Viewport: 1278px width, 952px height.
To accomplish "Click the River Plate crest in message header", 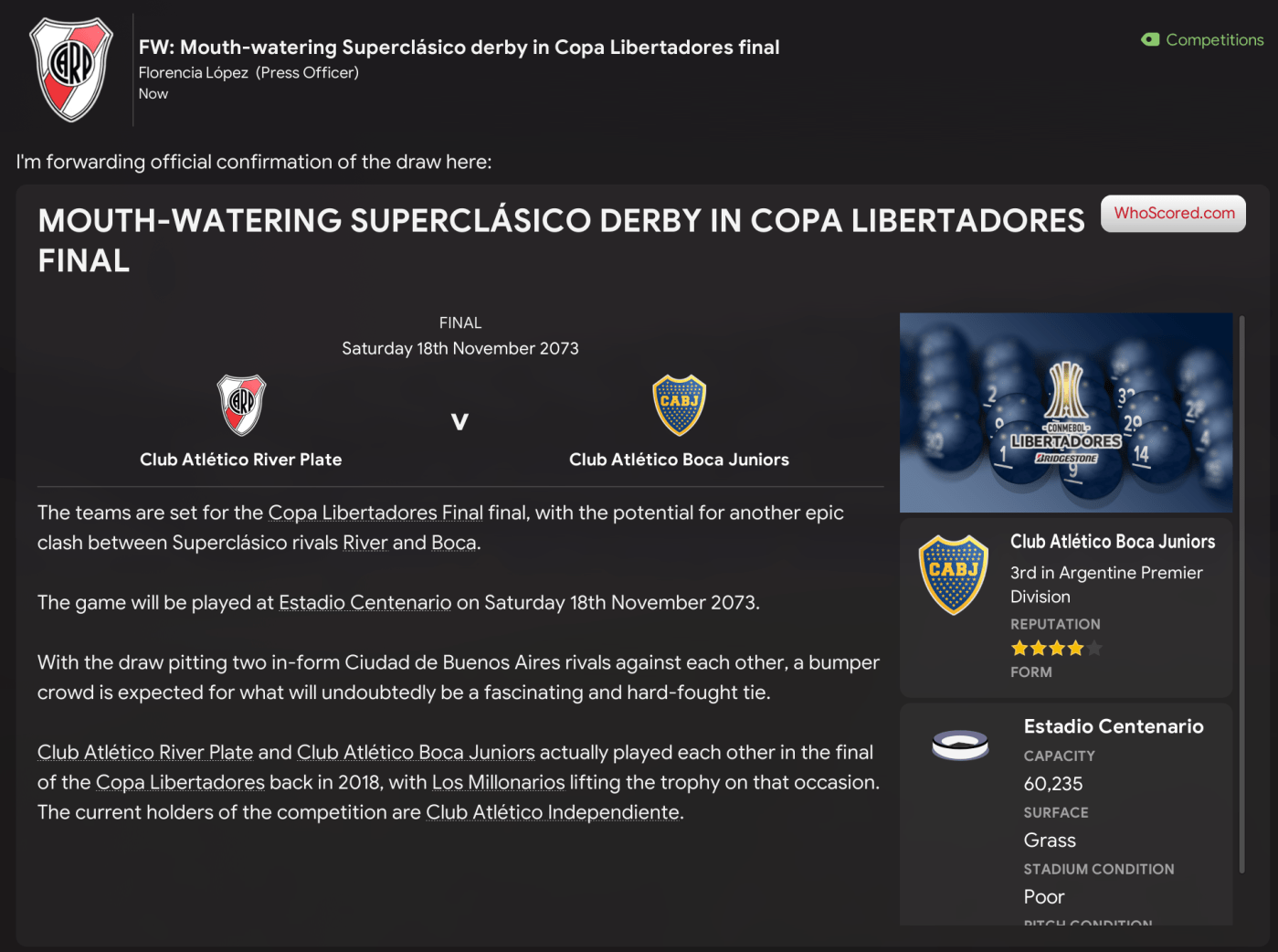I will [x=71, y=69].
